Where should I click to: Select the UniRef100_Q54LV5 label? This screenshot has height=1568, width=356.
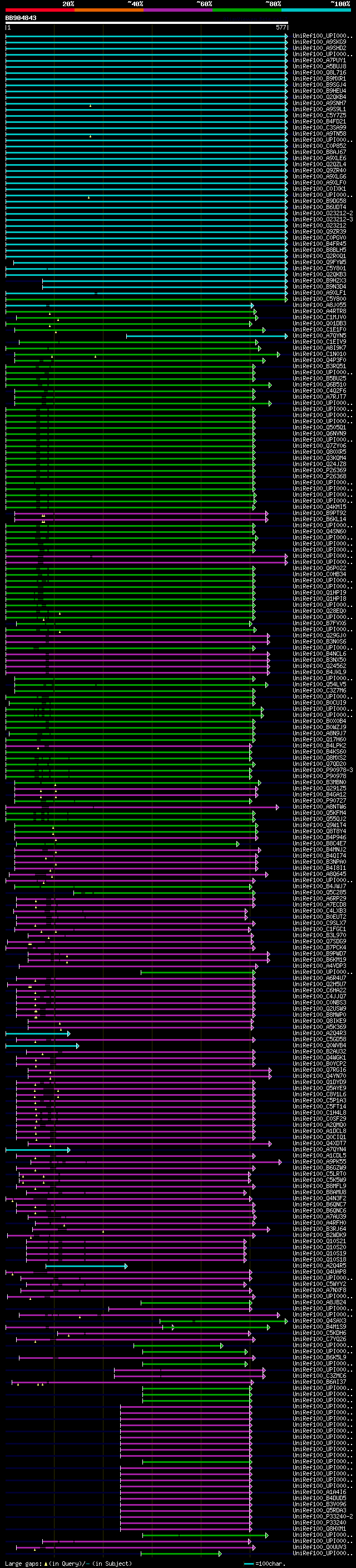[x=319, y=684]
